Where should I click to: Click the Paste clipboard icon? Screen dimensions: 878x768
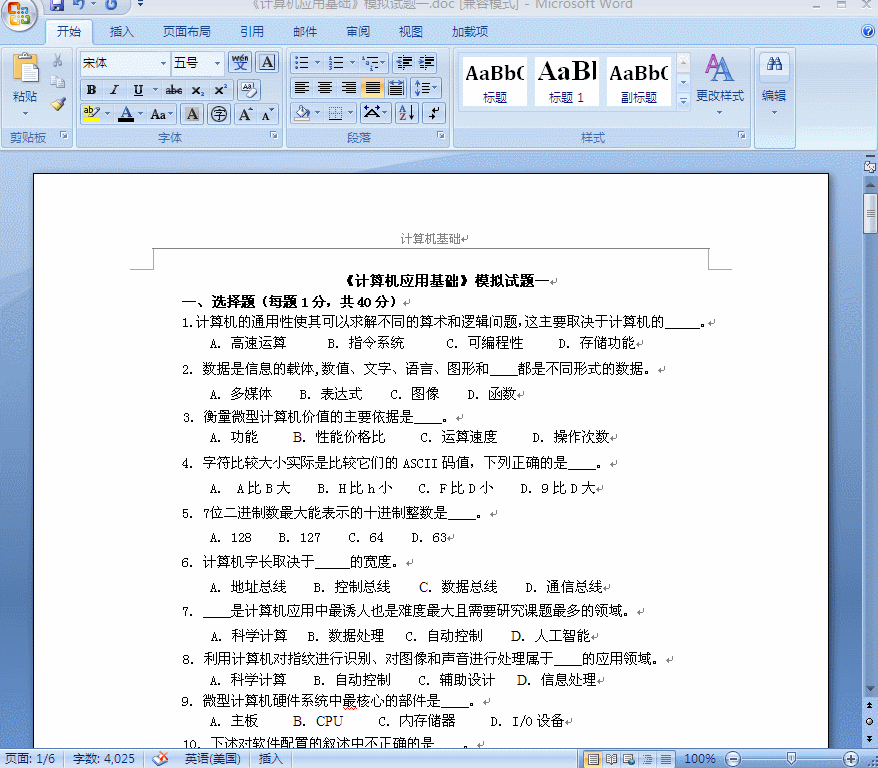click(x=25, y=68)
